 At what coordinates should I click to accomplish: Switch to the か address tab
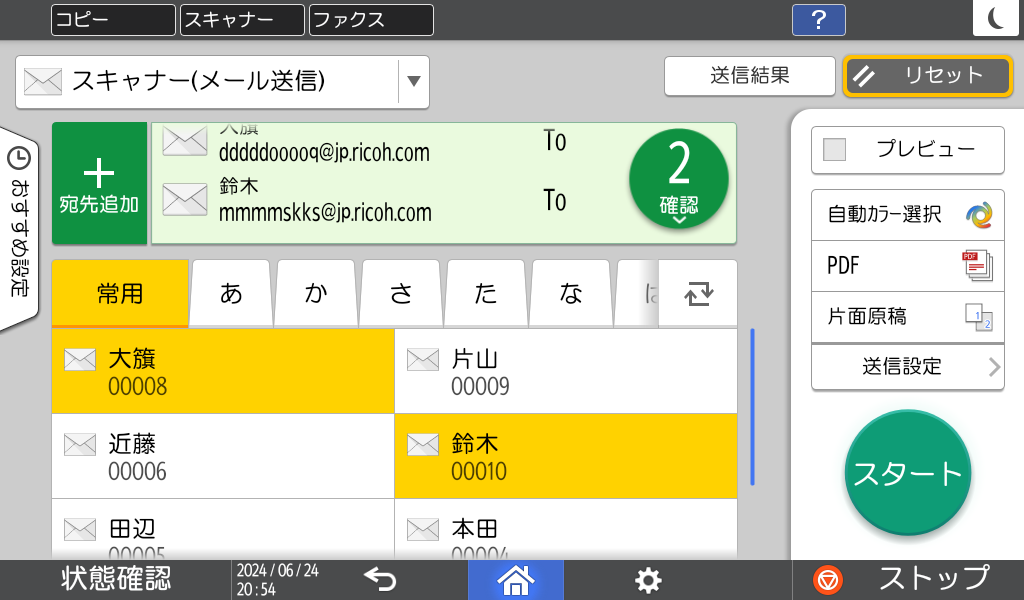pyautogui.click(x=316, y=293)
